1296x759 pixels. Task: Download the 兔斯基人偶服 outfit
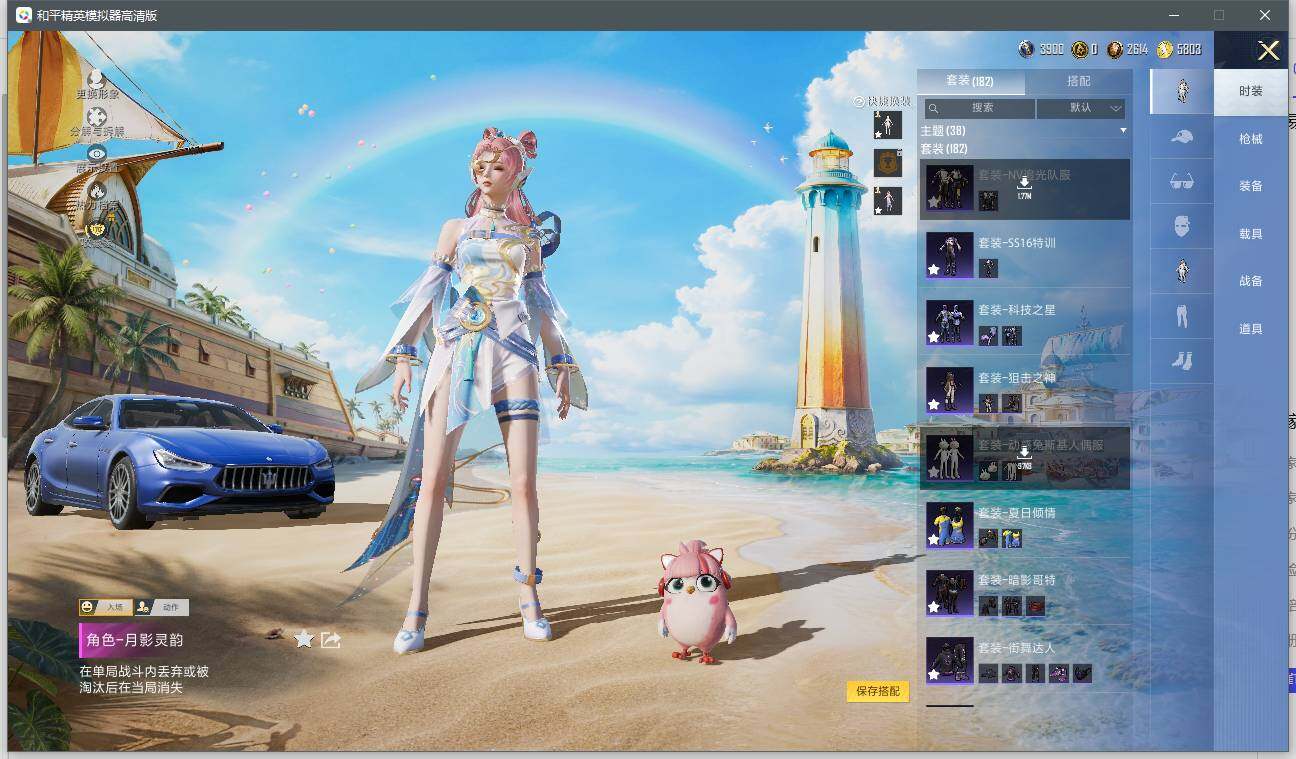click(x=1024, y=458)
